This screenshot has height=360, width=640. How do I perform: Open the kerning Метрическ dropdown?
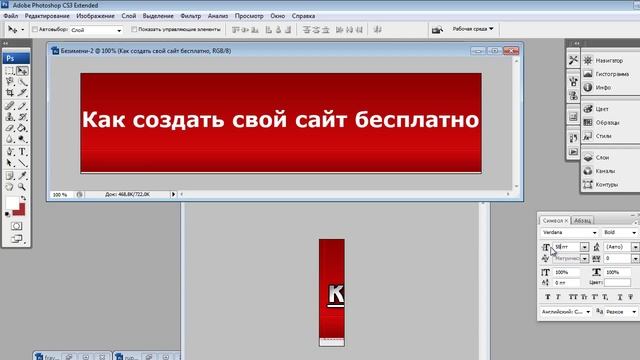click(584, 259)
